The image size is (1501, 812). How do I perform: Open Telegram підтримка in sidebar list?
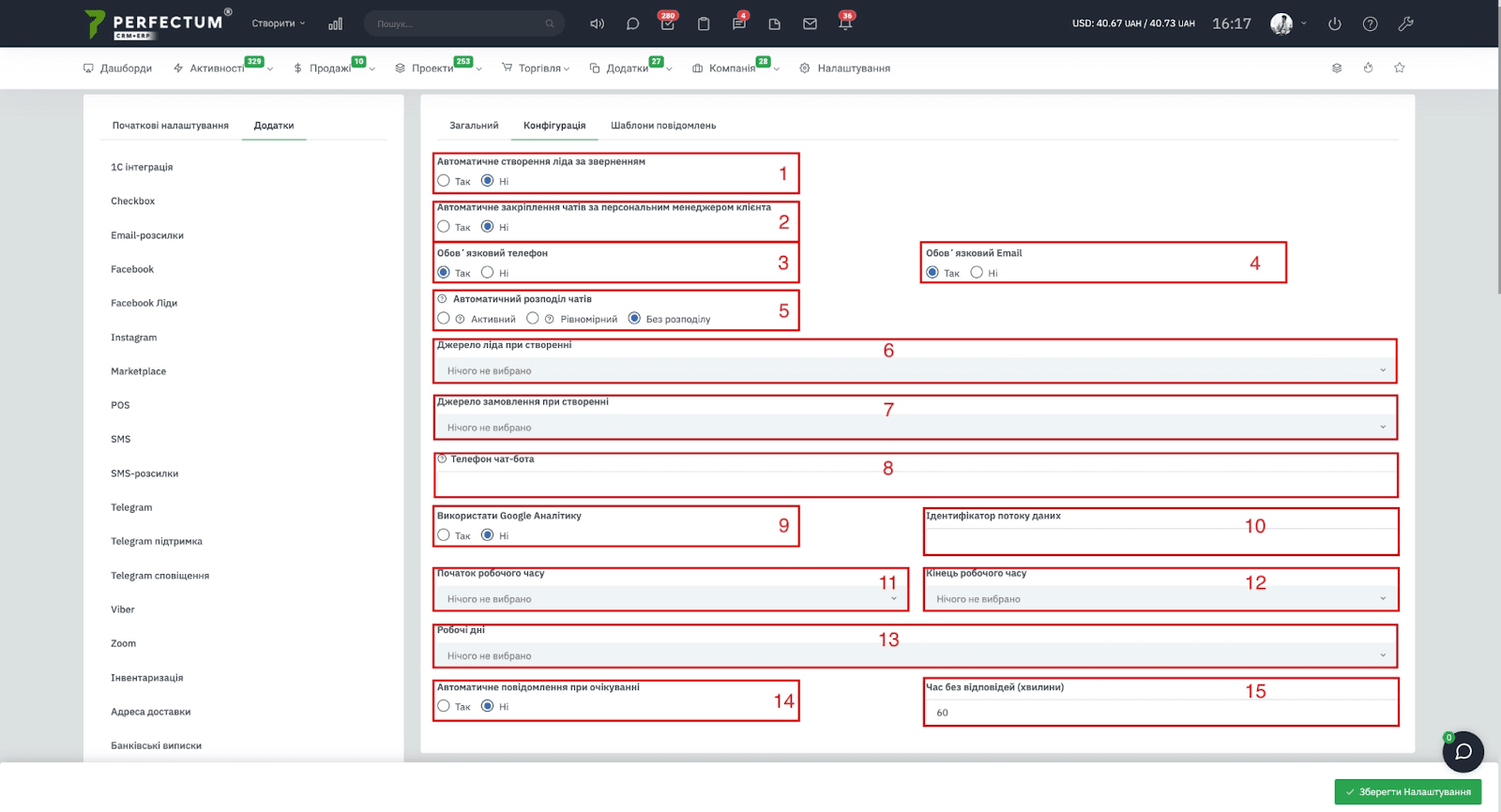pyautogui.click(x=157, y=541)
